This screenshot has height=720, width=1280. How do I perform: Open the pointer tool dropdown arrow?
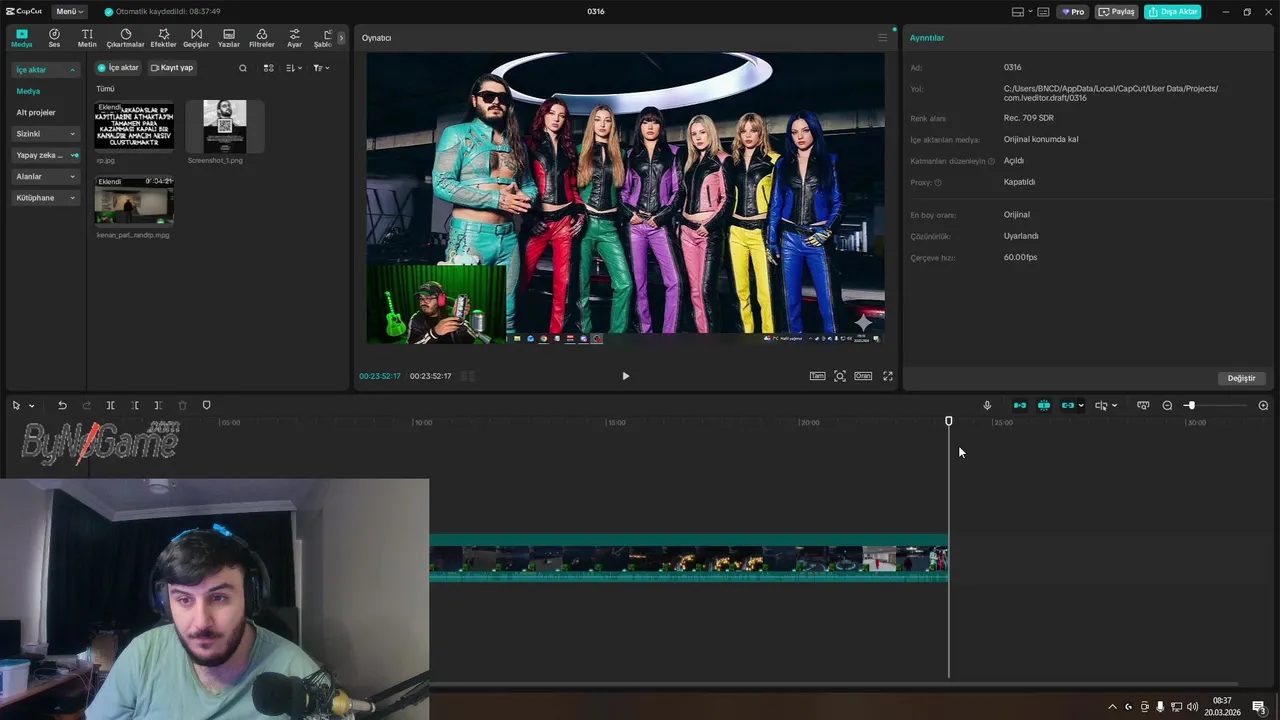point(31,405)
